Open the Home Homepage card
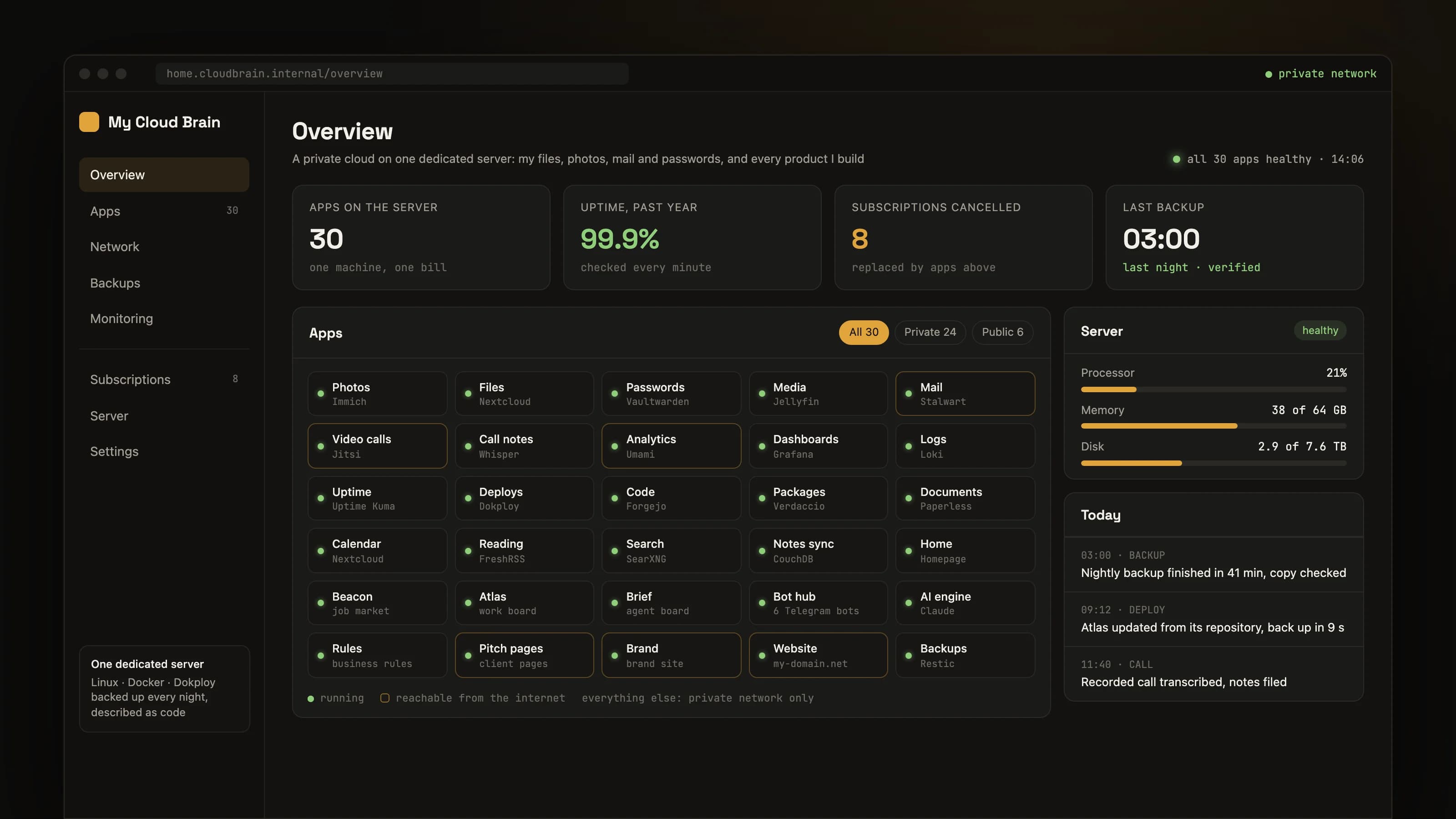Viewport: 1456px width, 819px height. [965, 551]
